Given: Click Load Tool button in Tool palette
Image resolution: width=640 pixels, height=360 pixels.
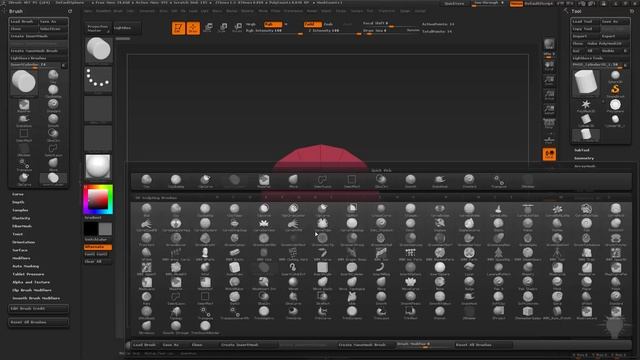Looking at the screenshot, I should click(x=585, y=21).
